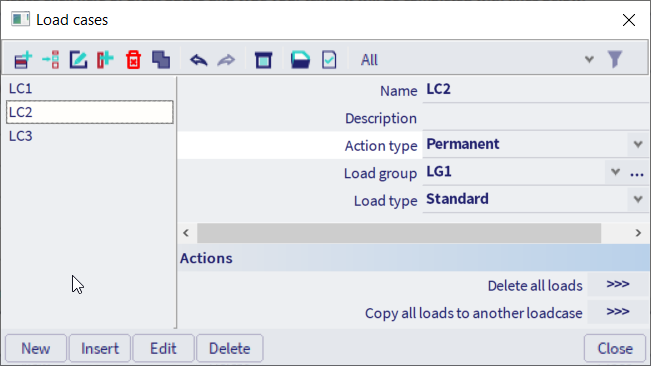Image resolution: width=651 pixels, height=366 pixels.
Task: Click the New load case toolbar icon
Action: coord(23,60)
